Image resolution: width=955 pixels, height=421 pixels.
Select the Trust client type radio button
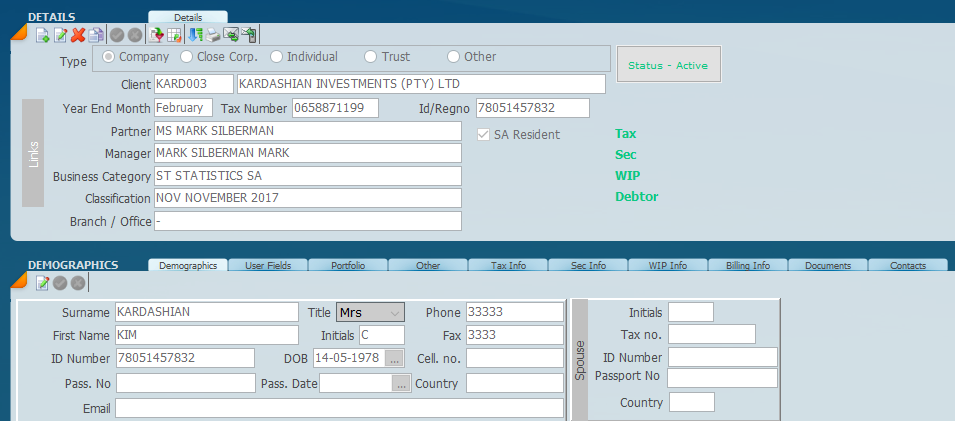pyautogui.click(x=371, y=57)
